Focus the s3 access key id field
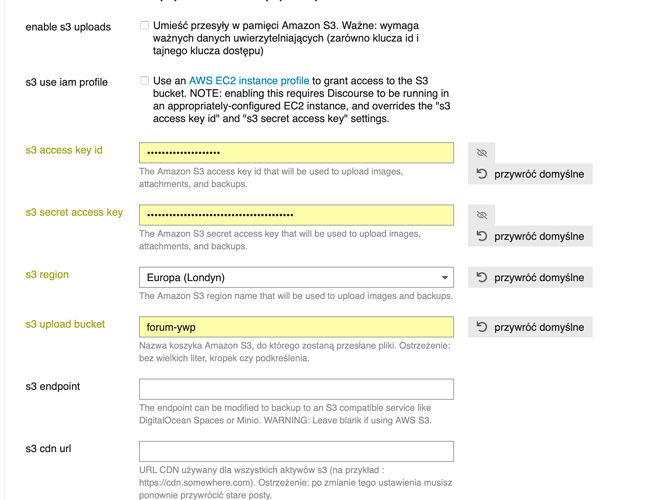This screenshot has height=500, width=655. coord(296,153)
